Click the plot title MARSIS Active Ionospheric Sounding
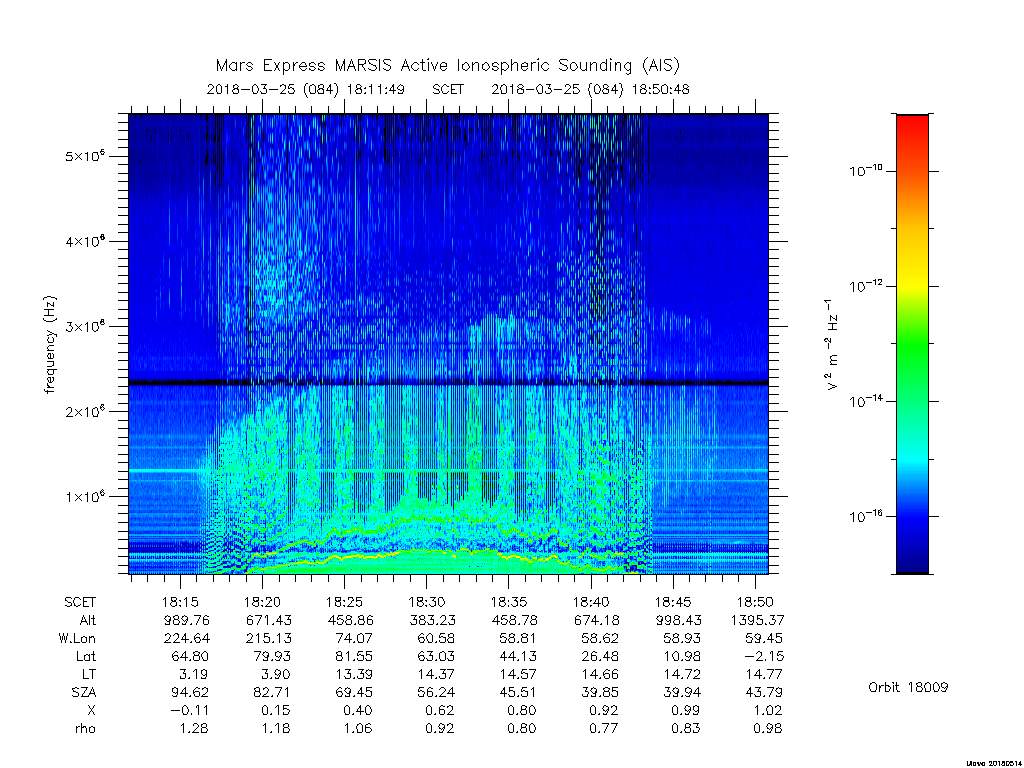This screenshot has height=768, width=1024. 447,66
